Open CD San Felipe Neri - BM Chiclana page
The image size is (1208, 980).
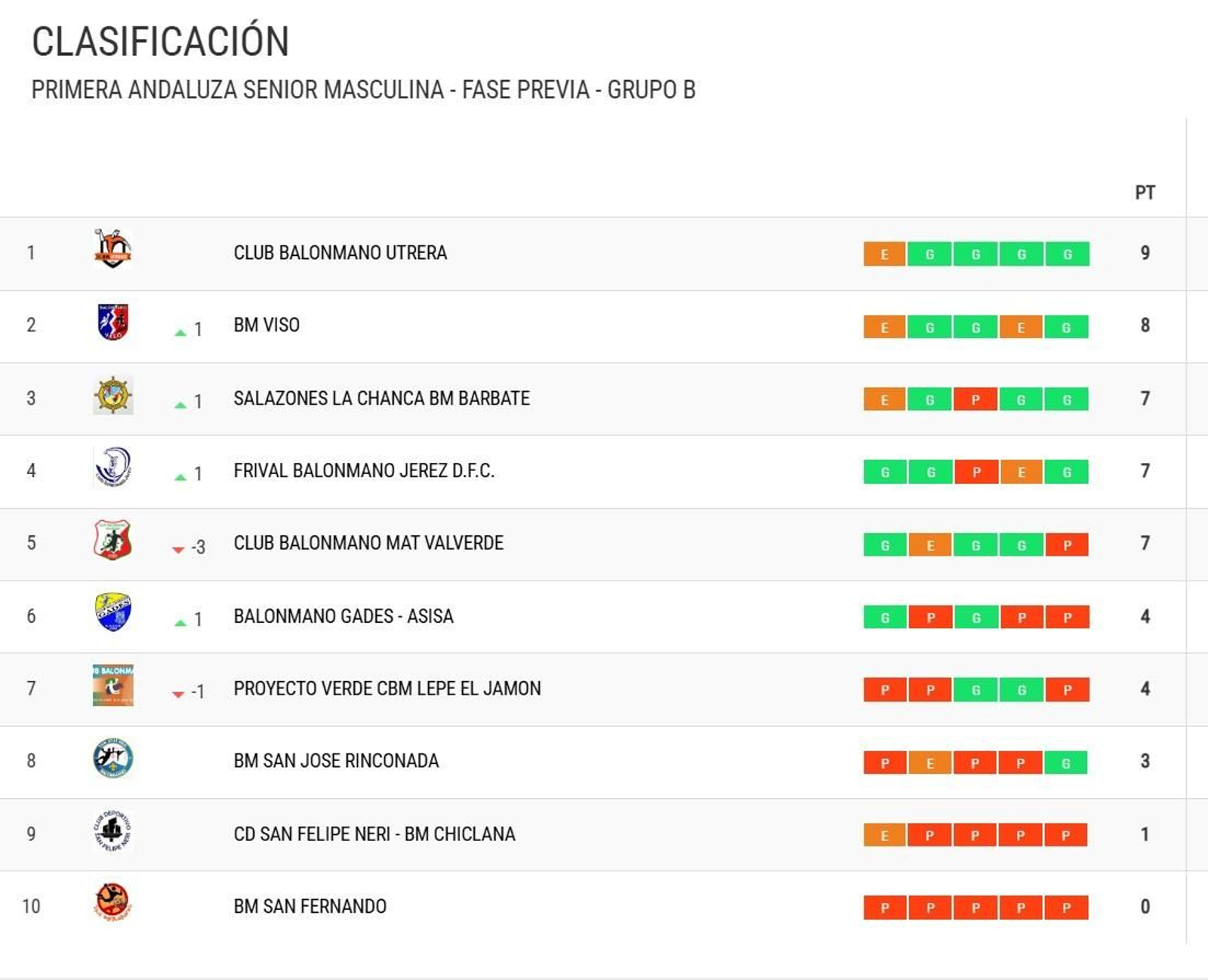click(x=374, y=834)
